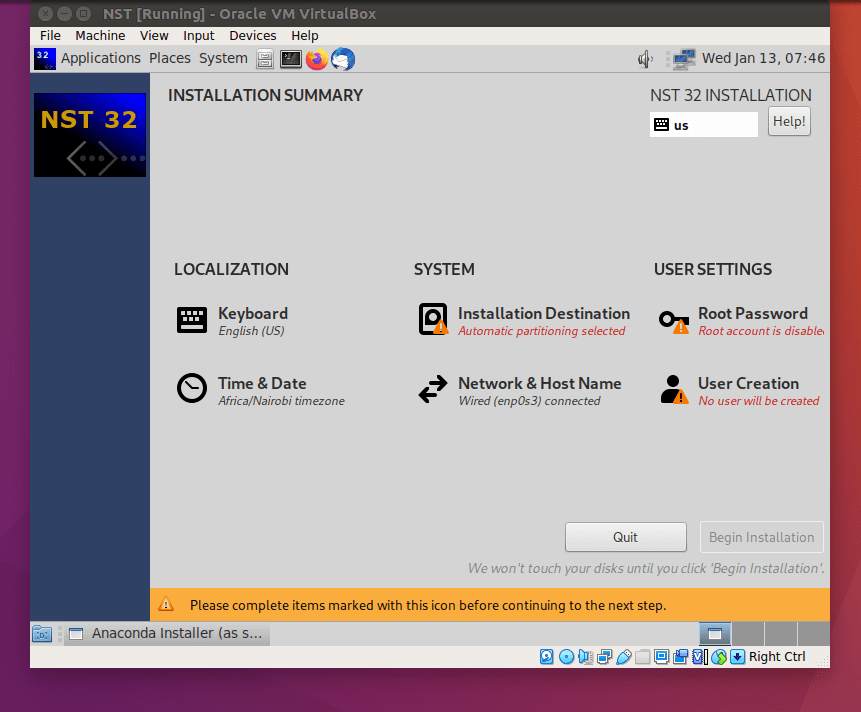Image resolution: width=861 pixels, height=712 pixels.
Task: Click the network connection tray icon
Action: tap(684, 59)
